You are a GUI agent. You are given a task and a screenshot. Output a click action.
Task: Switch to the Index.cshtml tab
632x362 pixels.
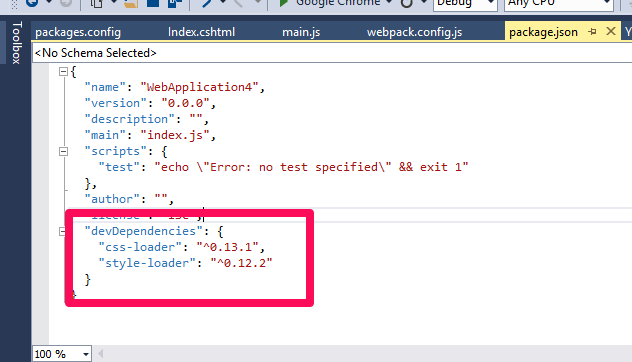coord(201,32)
